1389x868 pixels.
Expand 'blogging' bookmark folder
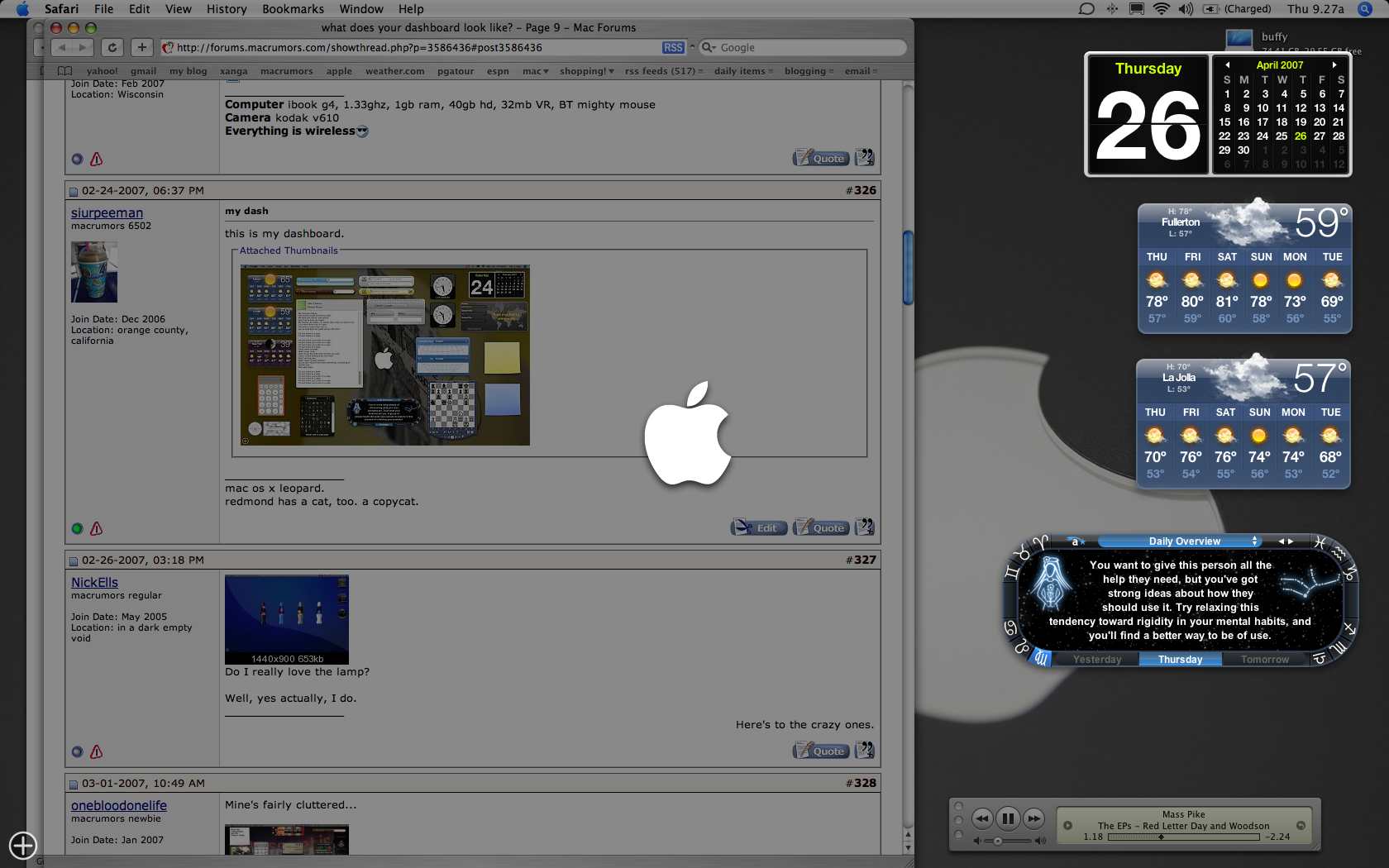pos(809,71)
